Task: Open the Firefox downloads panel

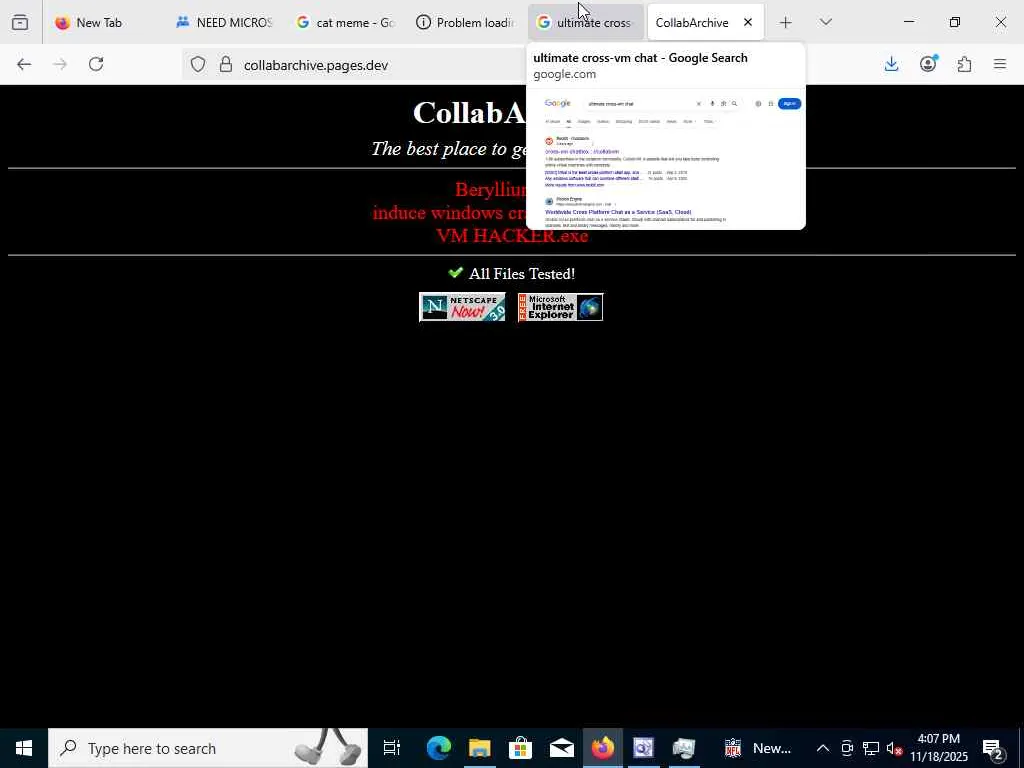Action: (x=891, y=64)
